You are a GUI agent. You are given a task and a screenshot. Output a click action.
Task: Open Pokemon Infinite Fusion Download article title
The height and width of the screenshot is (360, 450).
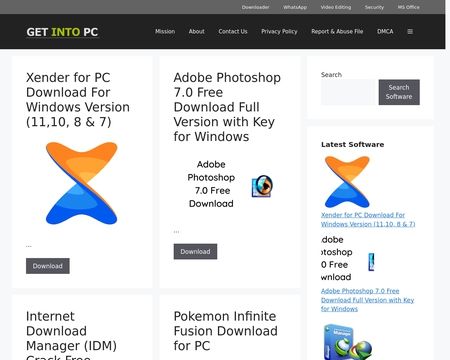(225, 331)
